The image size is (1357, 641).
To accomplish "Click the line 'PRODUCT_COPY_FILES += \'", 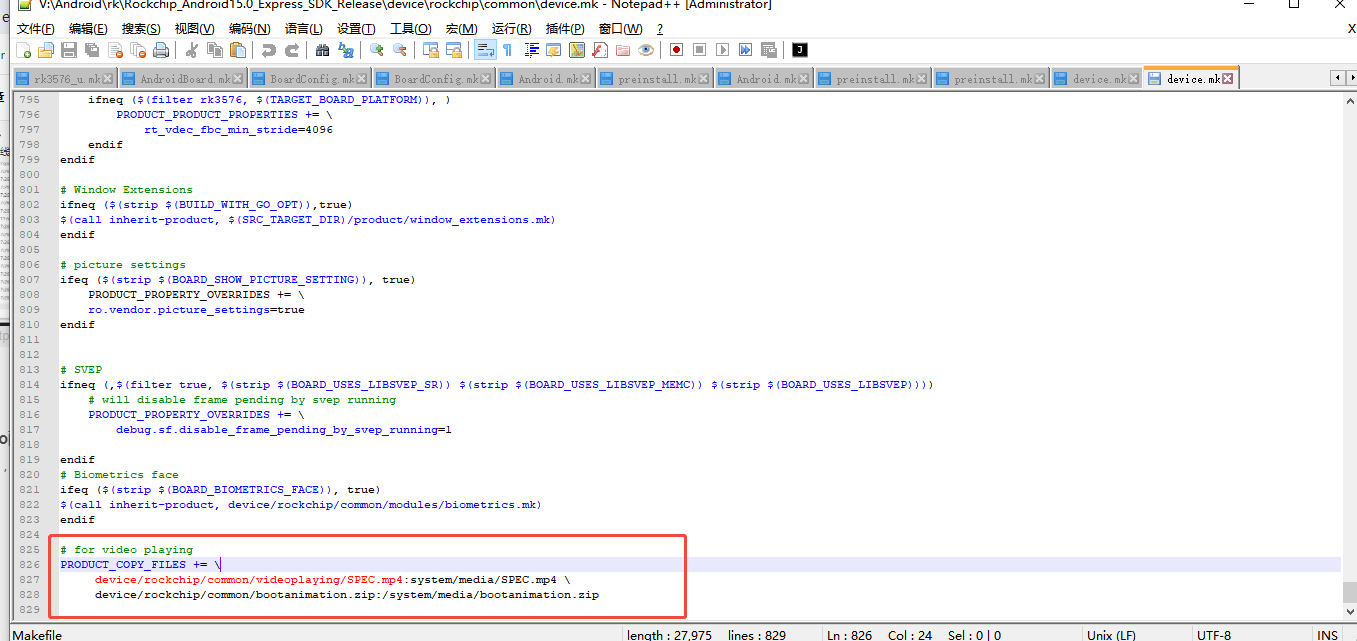I will pyautogui.click(x=140, y=565).
